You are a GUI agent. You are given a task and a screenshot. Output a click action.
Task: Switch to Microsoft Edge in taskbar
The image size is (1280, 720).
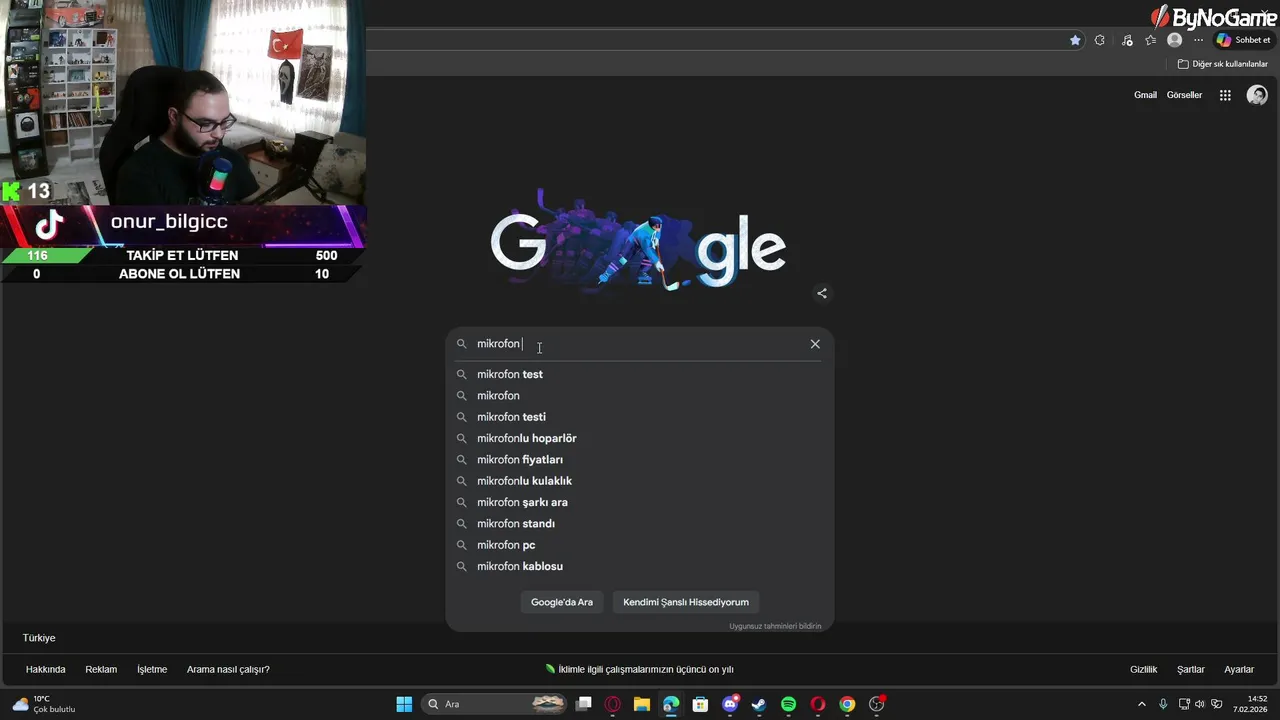coord(671,704)
